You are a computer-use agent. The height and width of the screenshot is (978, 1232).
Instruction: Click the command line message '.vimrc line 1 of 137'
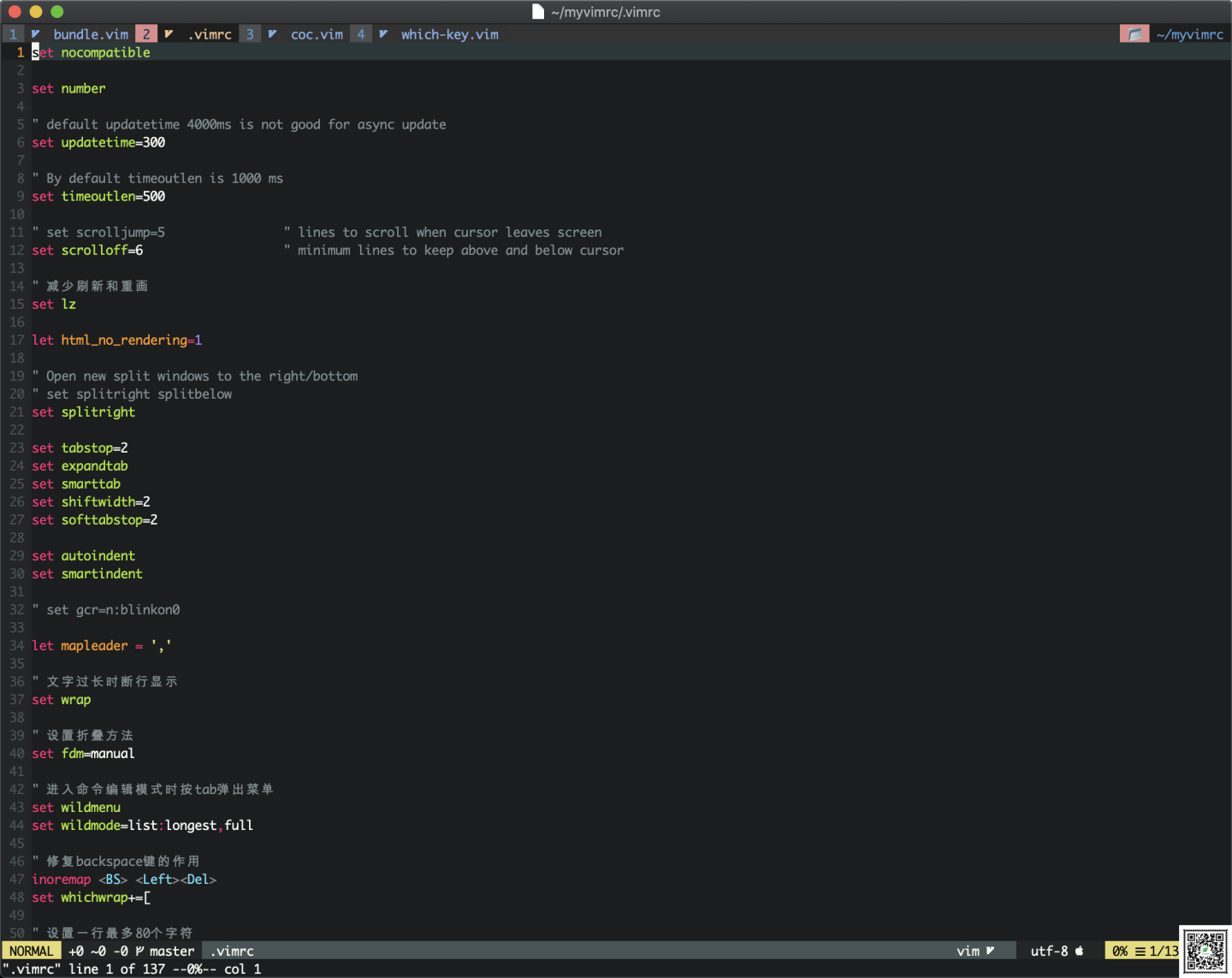tap(83, 969)
